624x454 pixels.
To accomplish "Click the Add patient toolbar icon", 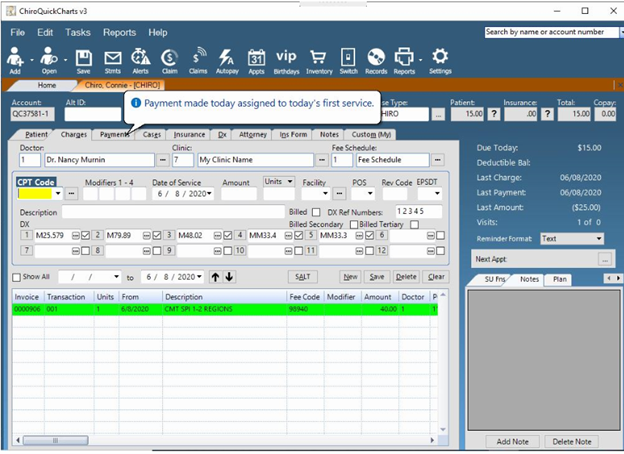I will pos(15,60).
